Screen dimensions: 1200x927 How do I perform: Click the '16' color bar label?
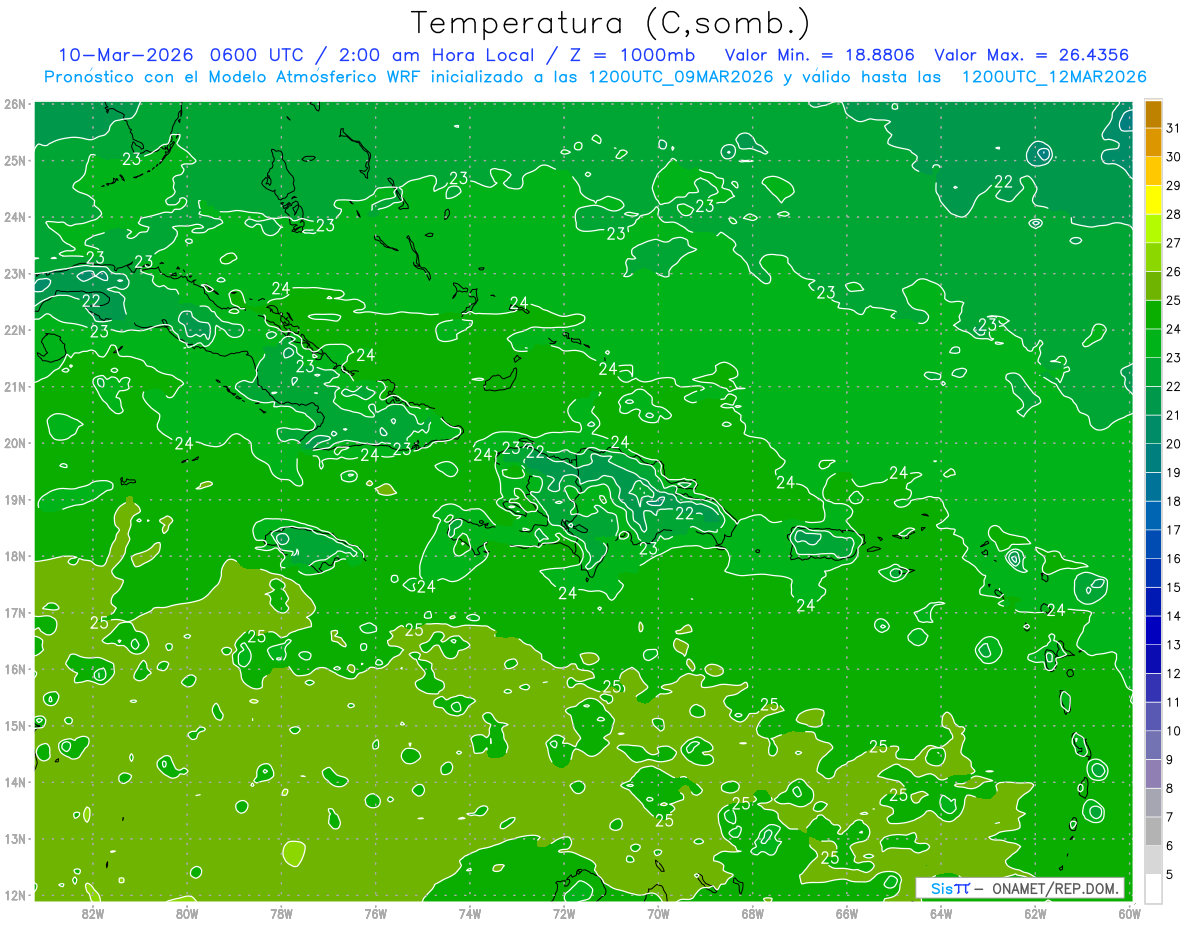[x=1174, y=559]
